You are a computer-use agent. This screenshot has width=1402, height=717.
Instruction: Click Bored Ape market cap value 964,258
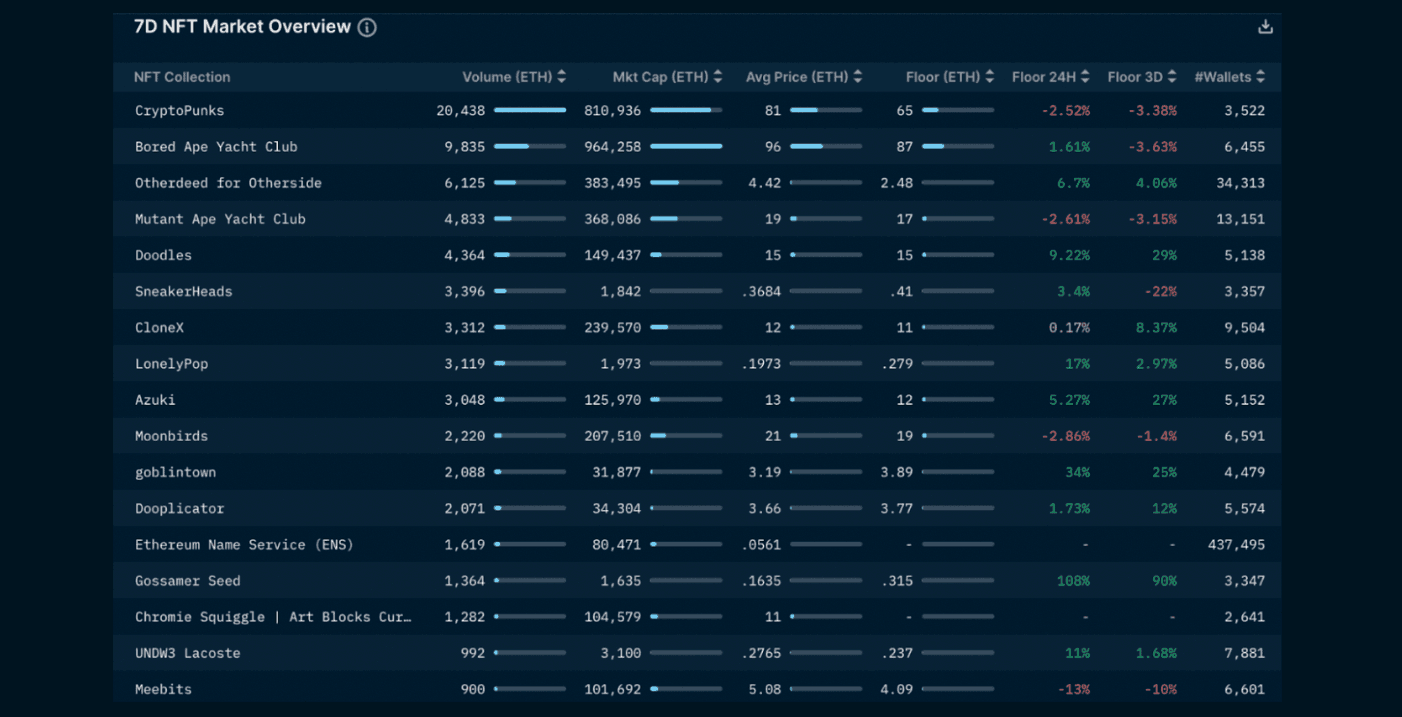(612, 147)
